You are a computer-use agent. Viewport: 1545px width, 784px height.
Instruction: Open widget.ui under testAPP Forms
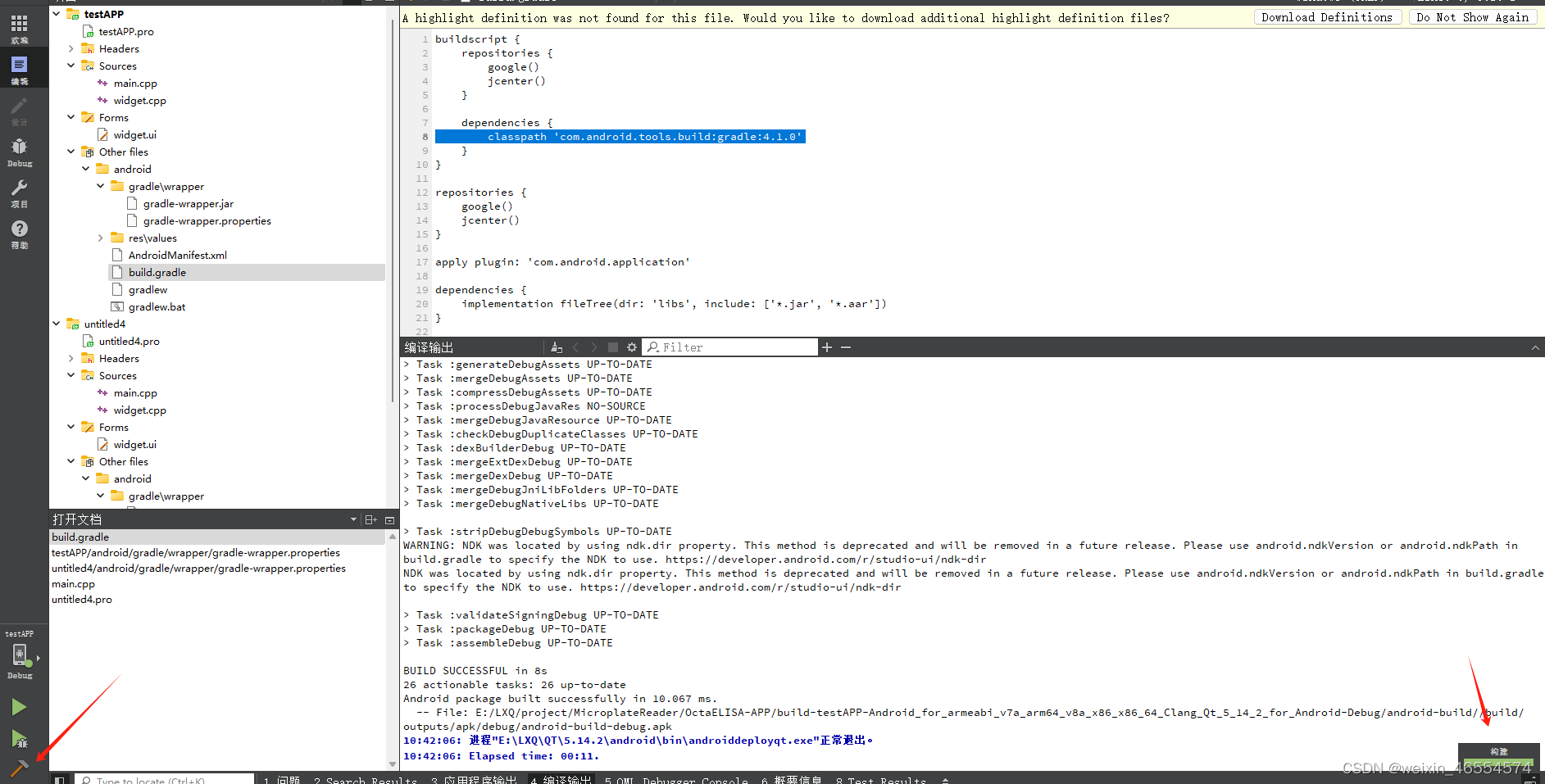click(134, 134)
